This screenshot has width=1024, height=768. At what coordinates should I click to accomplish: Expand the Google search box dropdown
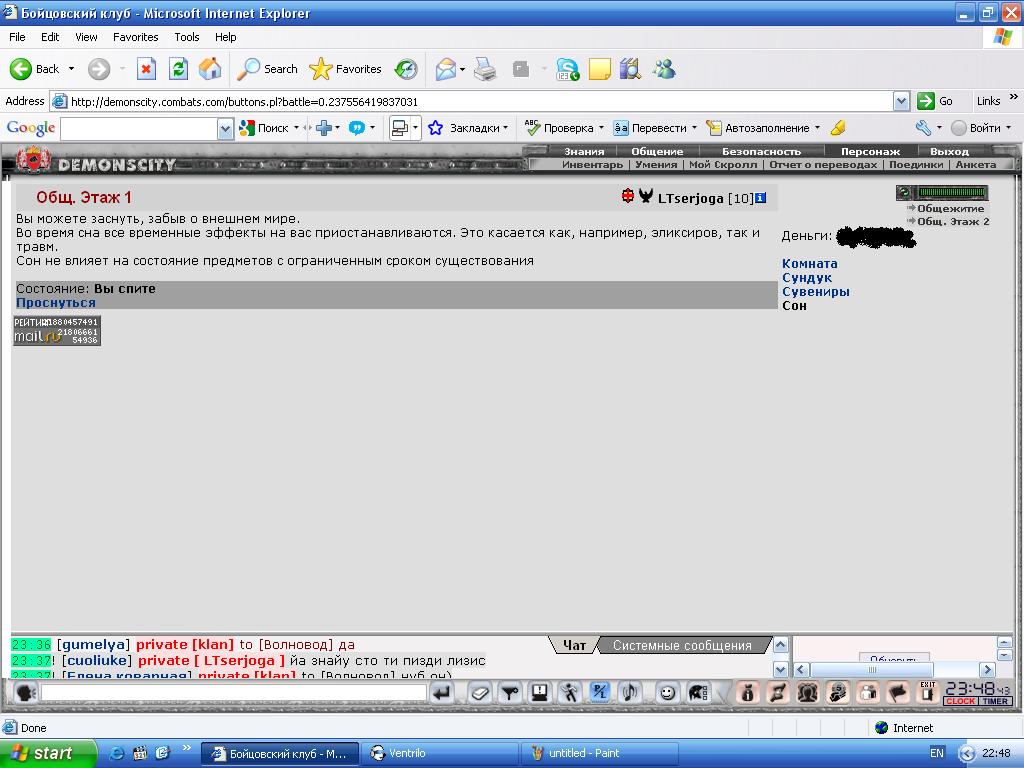(225, 128)
